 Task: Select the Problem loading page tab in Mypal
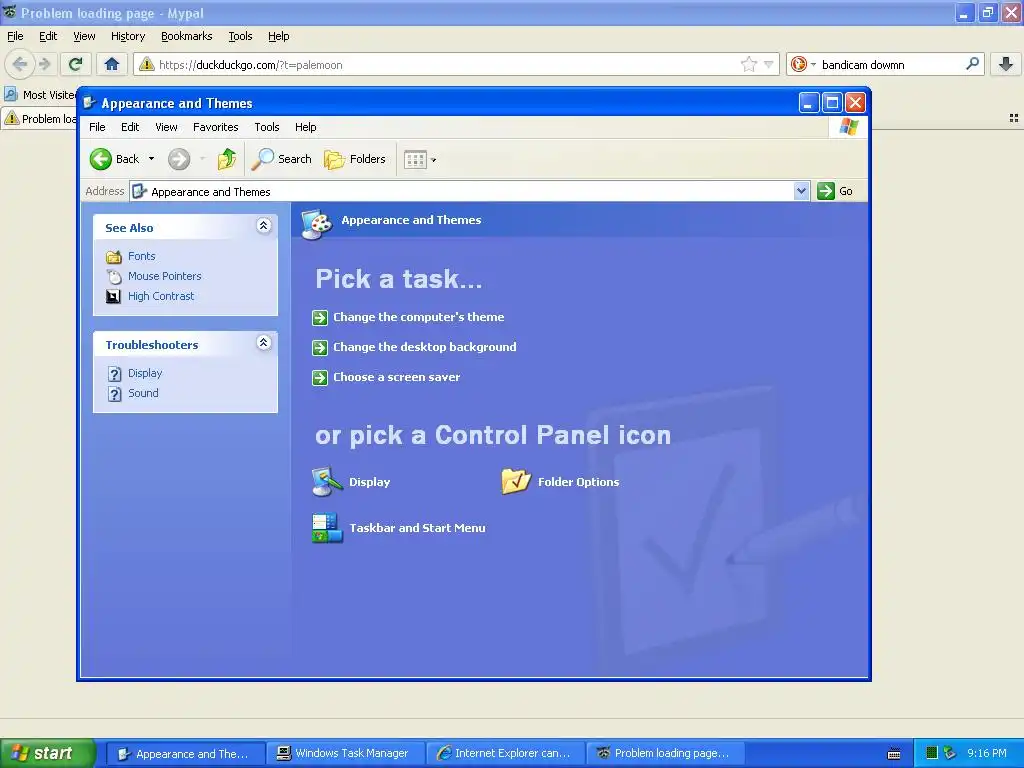pyautogui.click(x=40, y=119)
